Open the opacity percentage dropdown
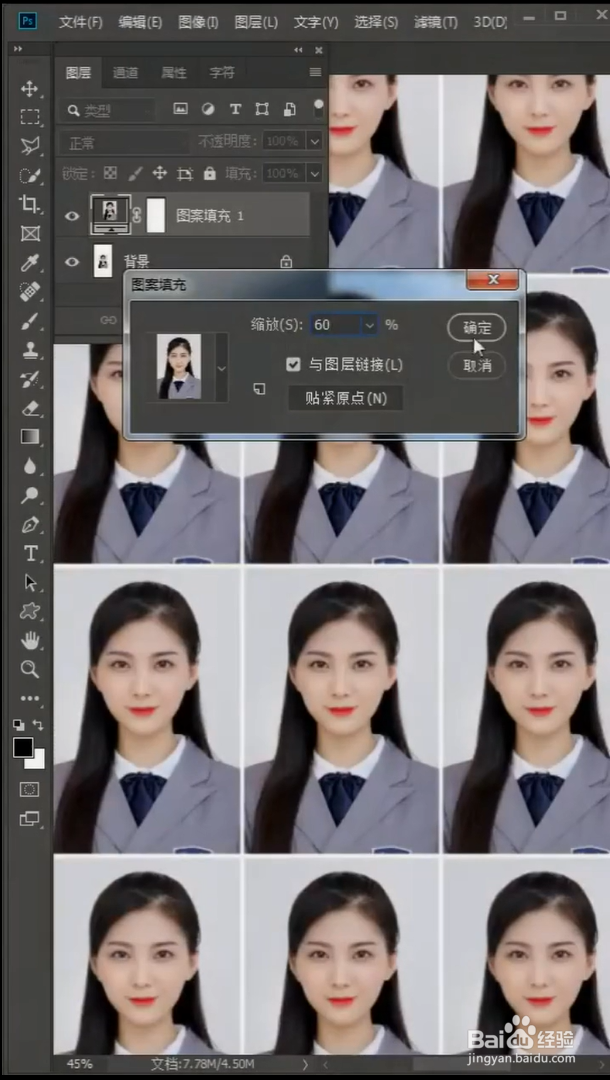The image size is (610, 1080). coord(315,141)
